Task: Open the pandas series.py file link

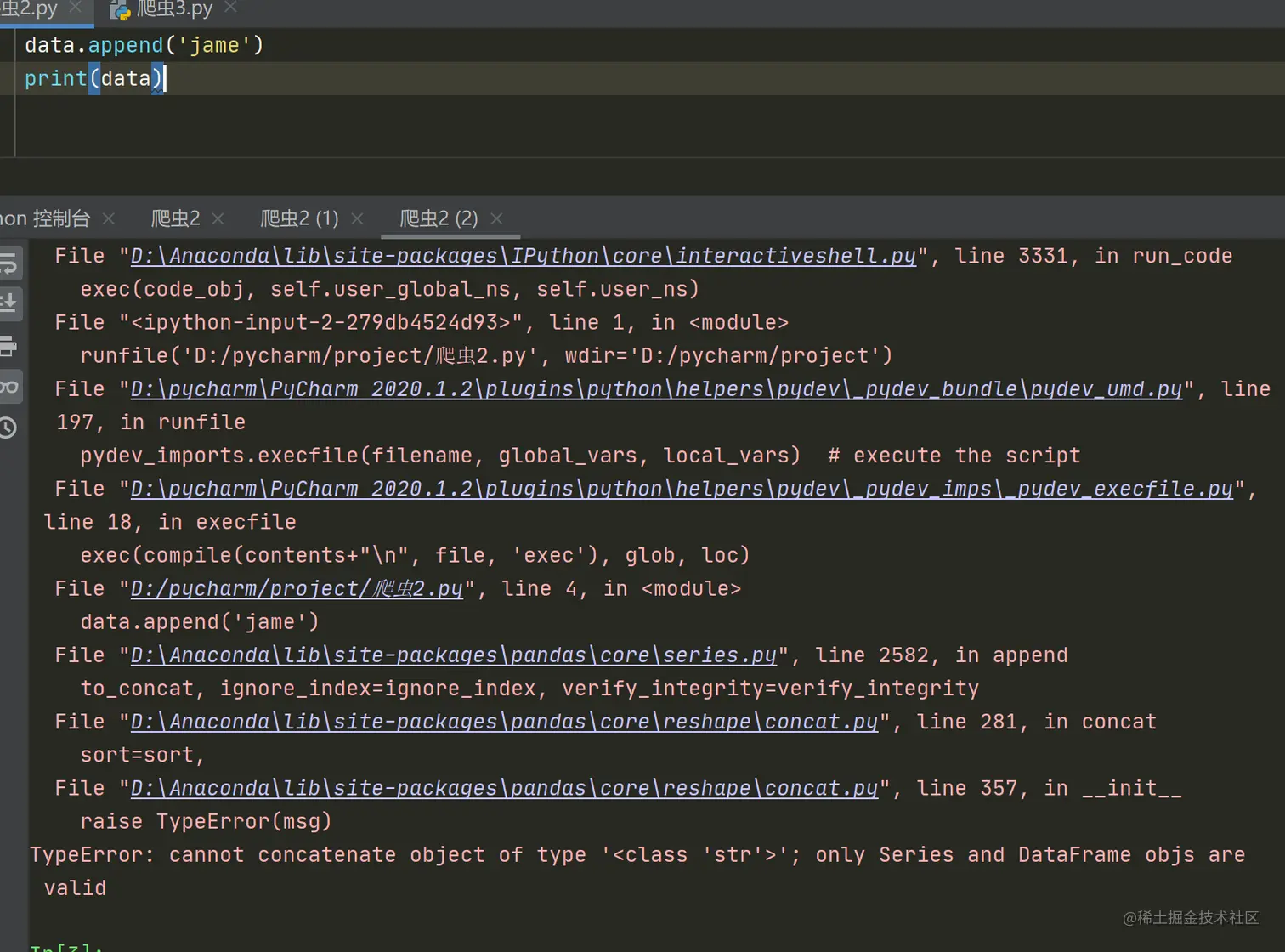Action: click(x=454, y=654)
